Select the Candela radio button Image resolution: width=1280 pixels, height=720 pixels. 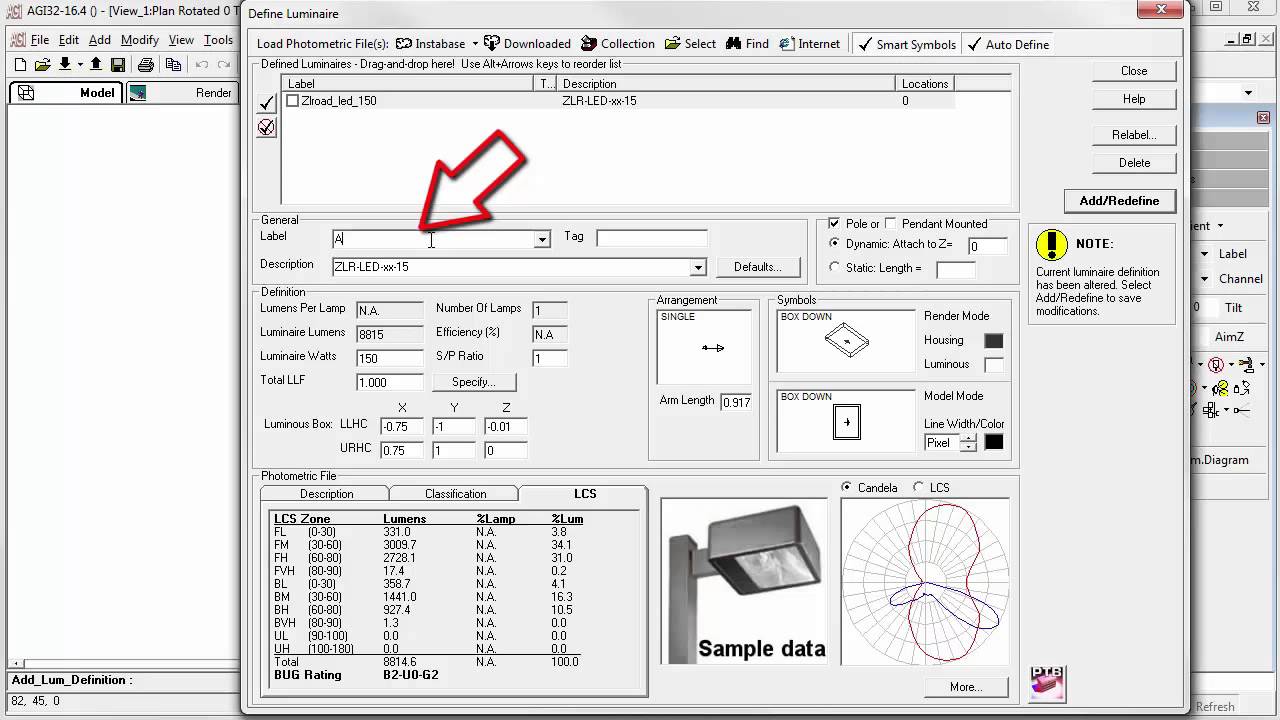848,488
